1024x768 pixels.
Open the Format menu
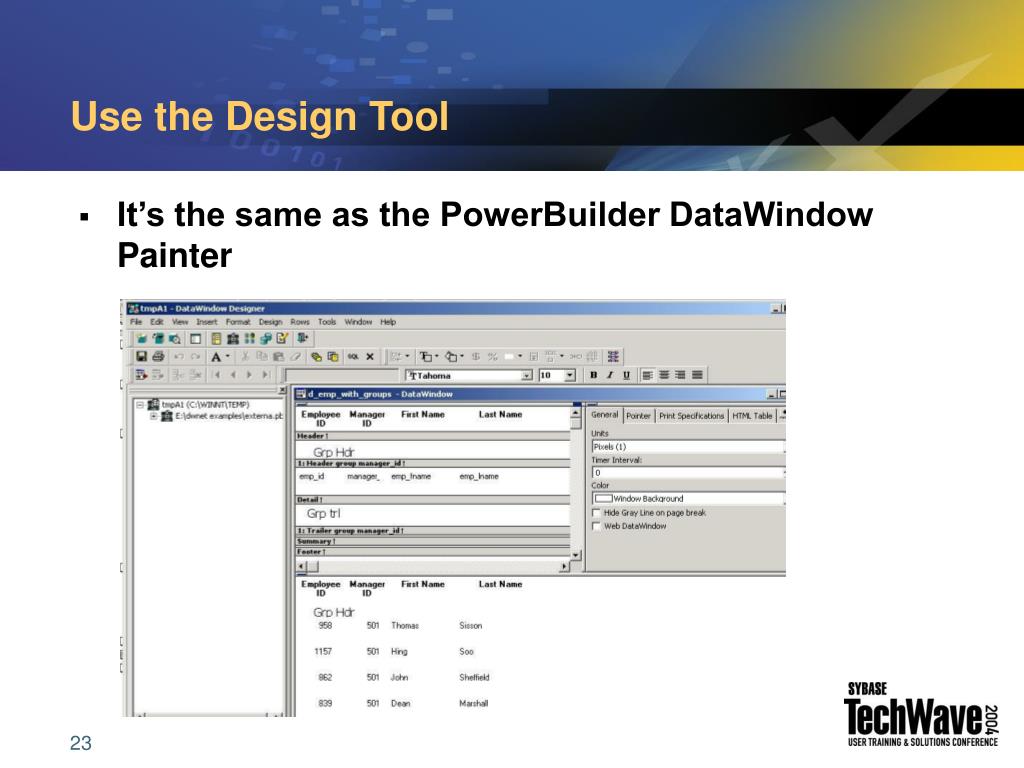pos(238,322)
